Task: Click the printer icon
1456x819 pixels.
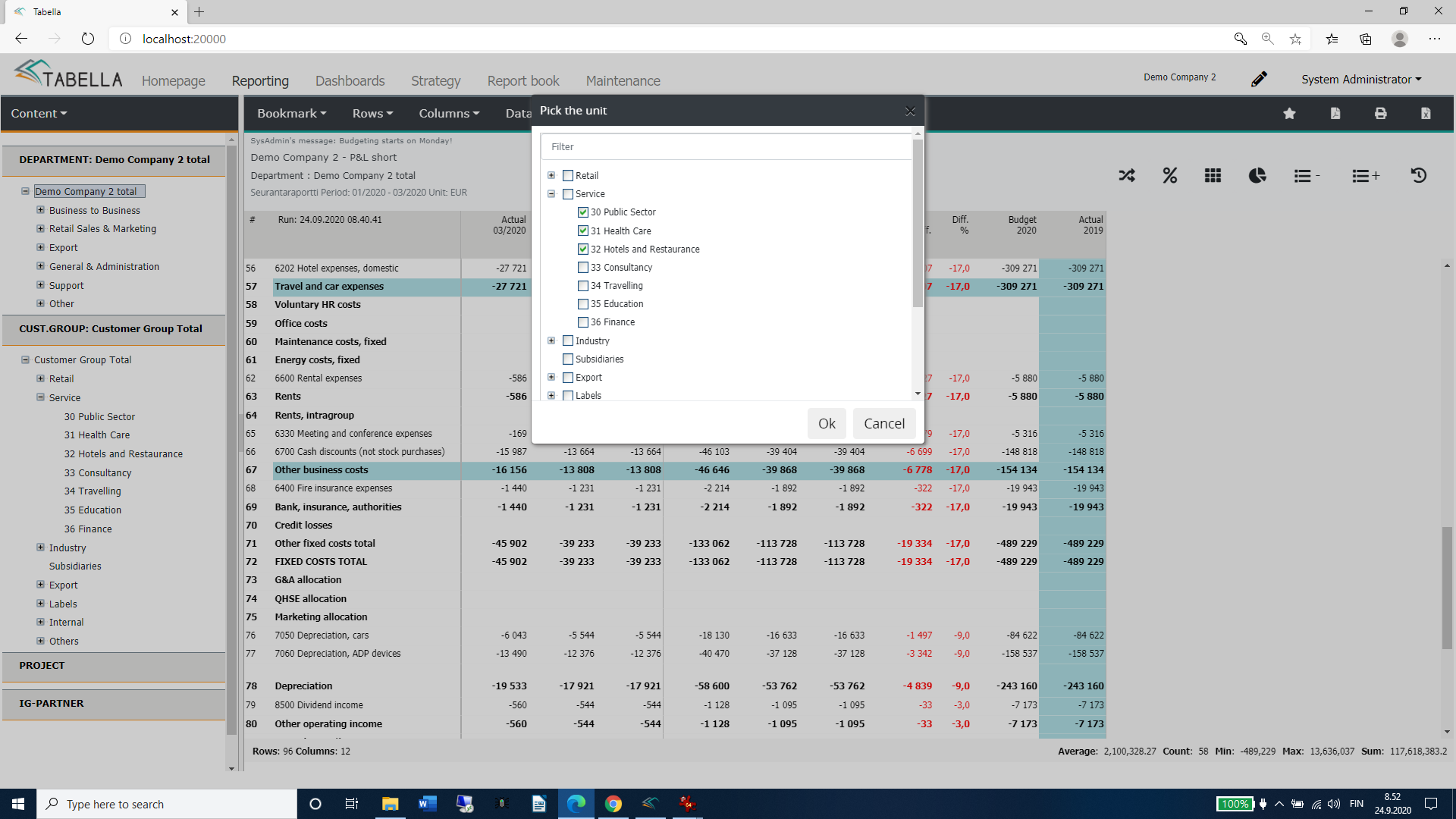Action: 1380,114
